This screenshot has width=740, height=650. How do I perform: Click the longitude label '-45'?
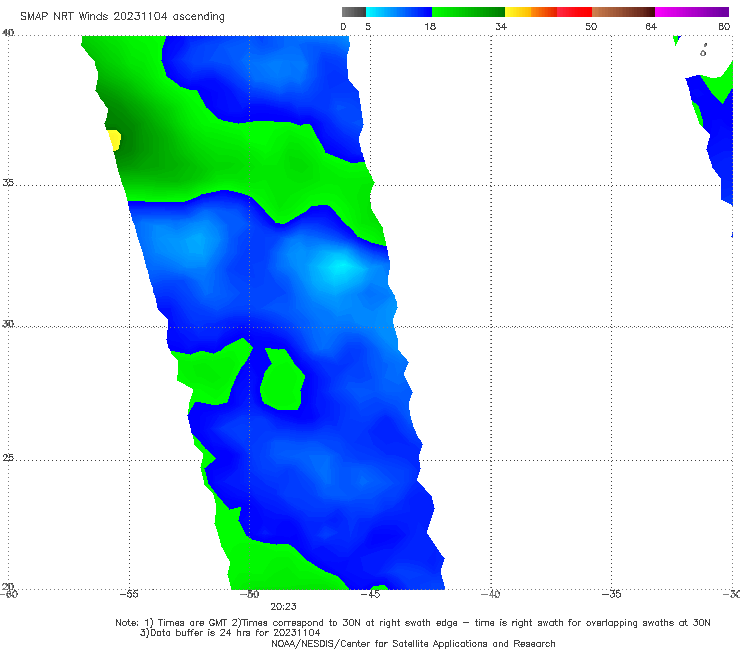point(370,594)
